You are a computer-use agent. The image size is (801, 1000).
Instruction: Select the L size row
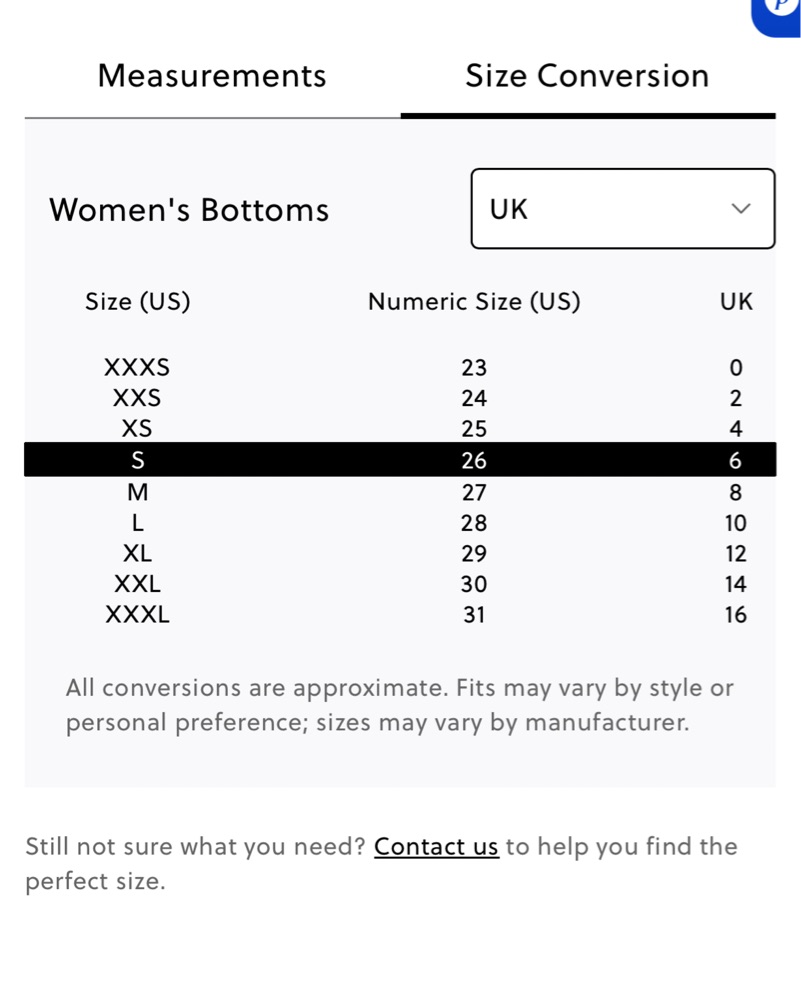point(400,523)
